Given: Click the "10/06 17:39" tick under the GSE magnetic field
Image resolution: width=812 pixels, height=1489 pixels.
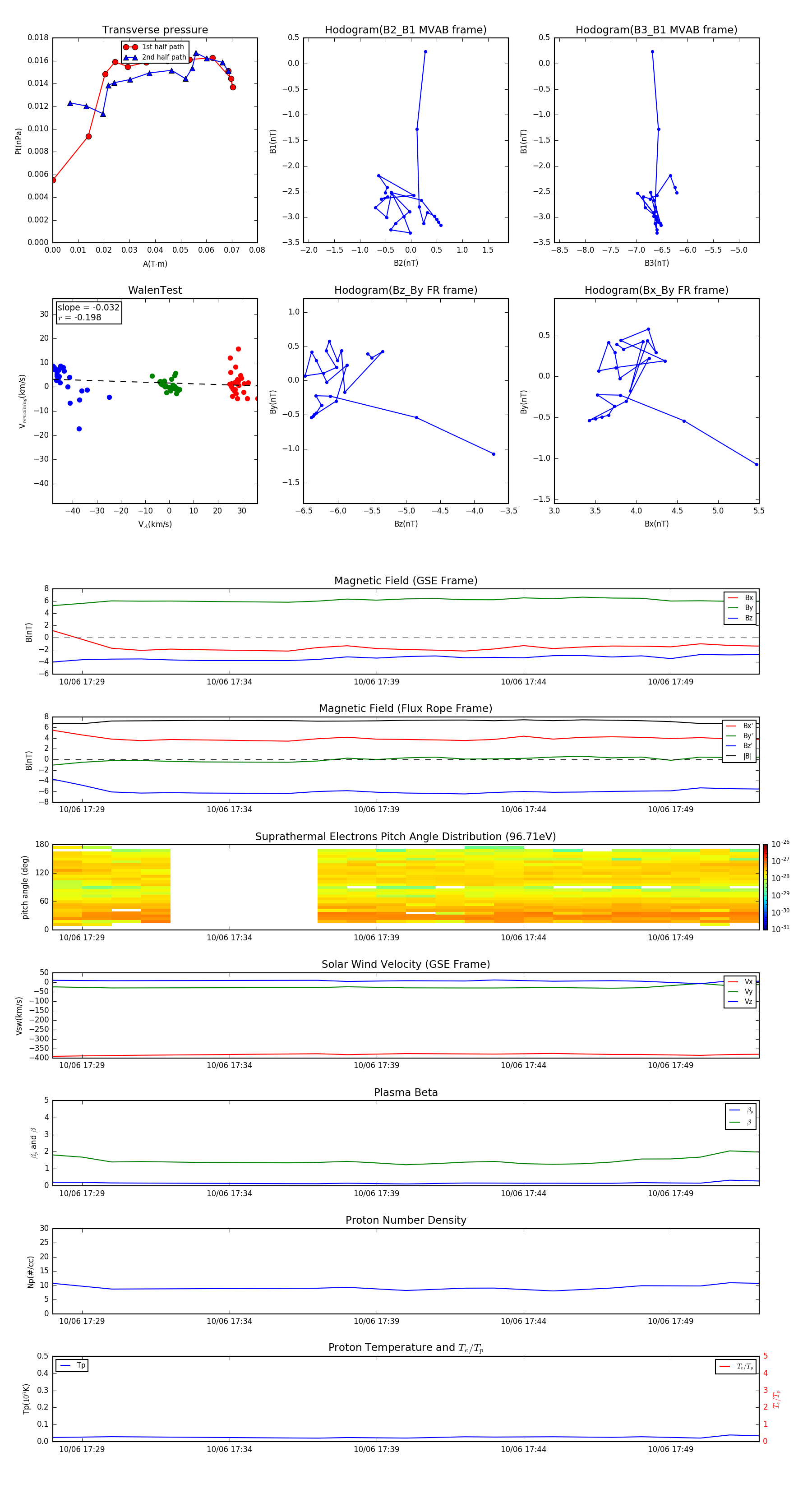Looking at the screenshot, I should point(376,682).
